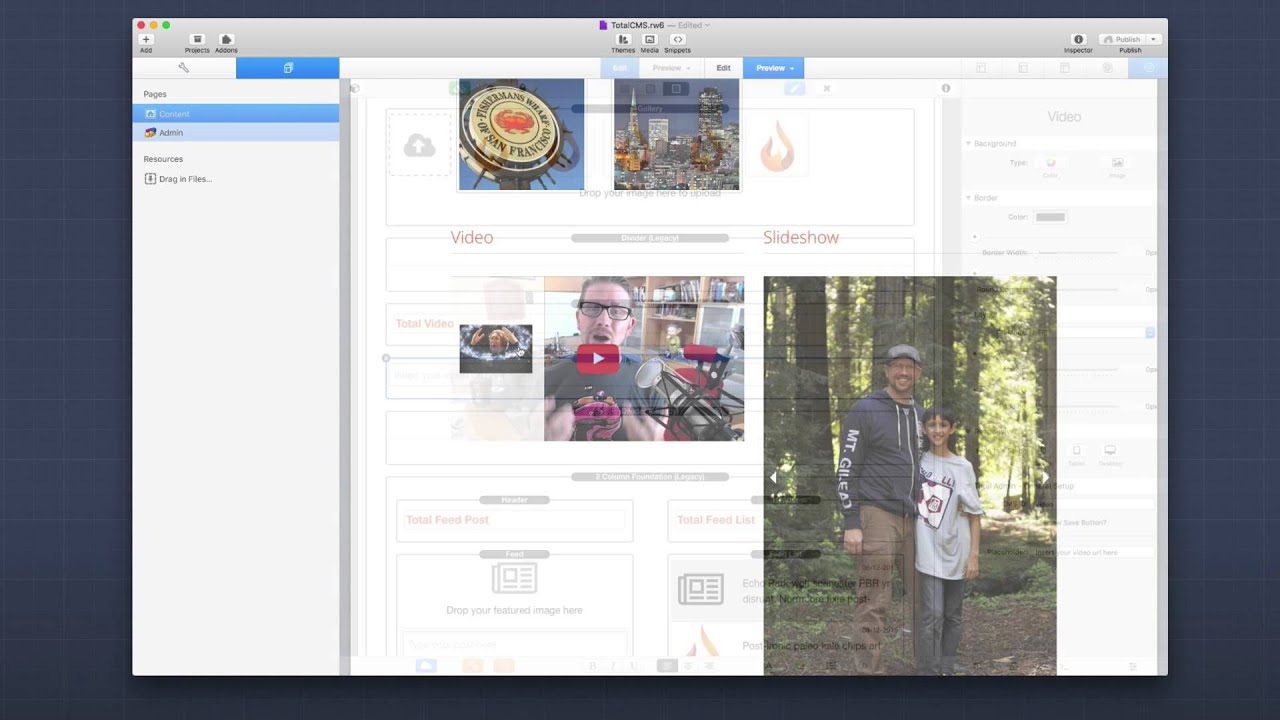Toggle the Inspector info icon
This screenshot has height=720, width=1280.
[x=1078, y=39]
